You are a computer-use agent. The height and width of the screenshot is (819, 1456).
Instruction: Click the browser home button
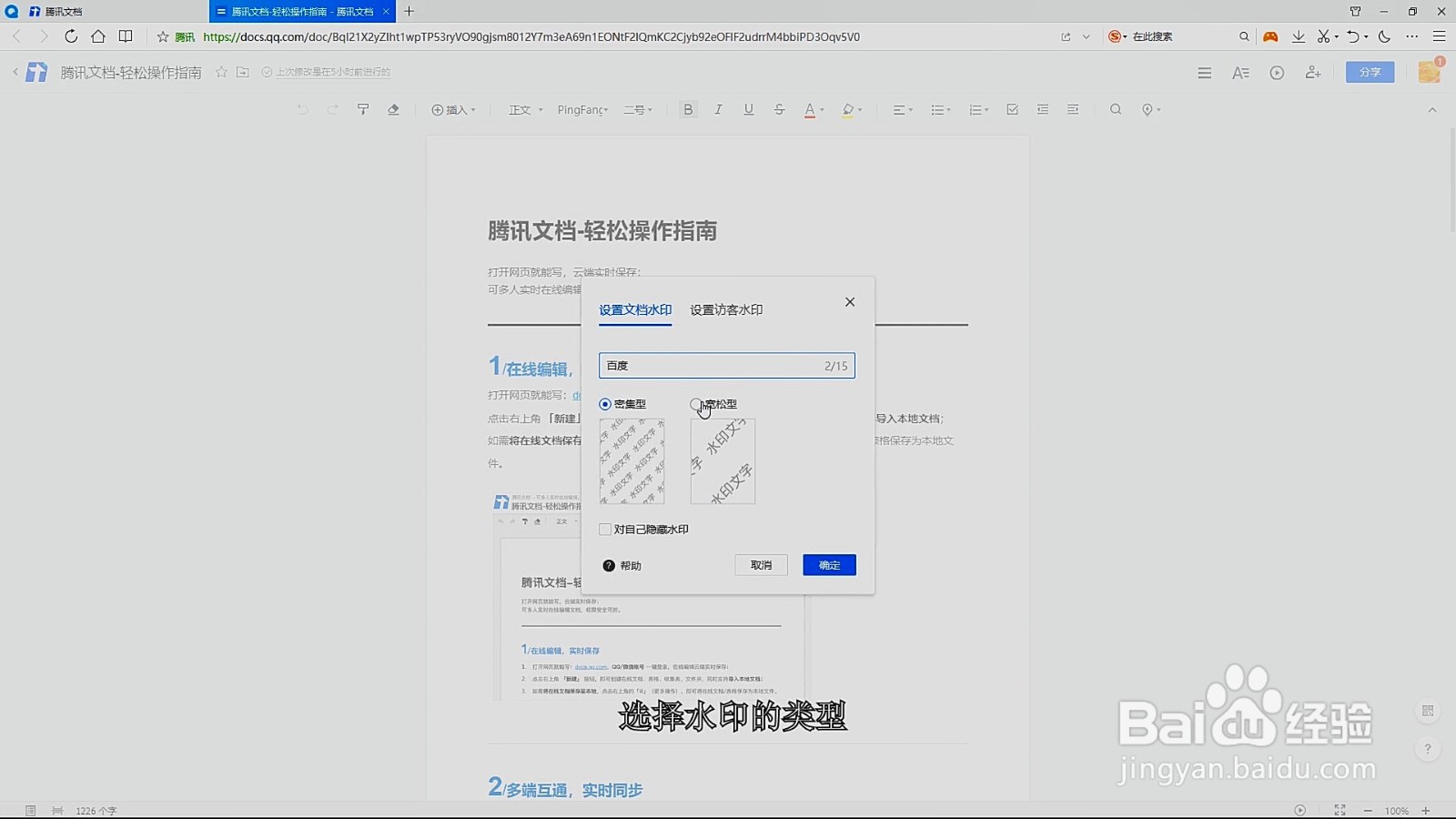[x=98, y=36]
